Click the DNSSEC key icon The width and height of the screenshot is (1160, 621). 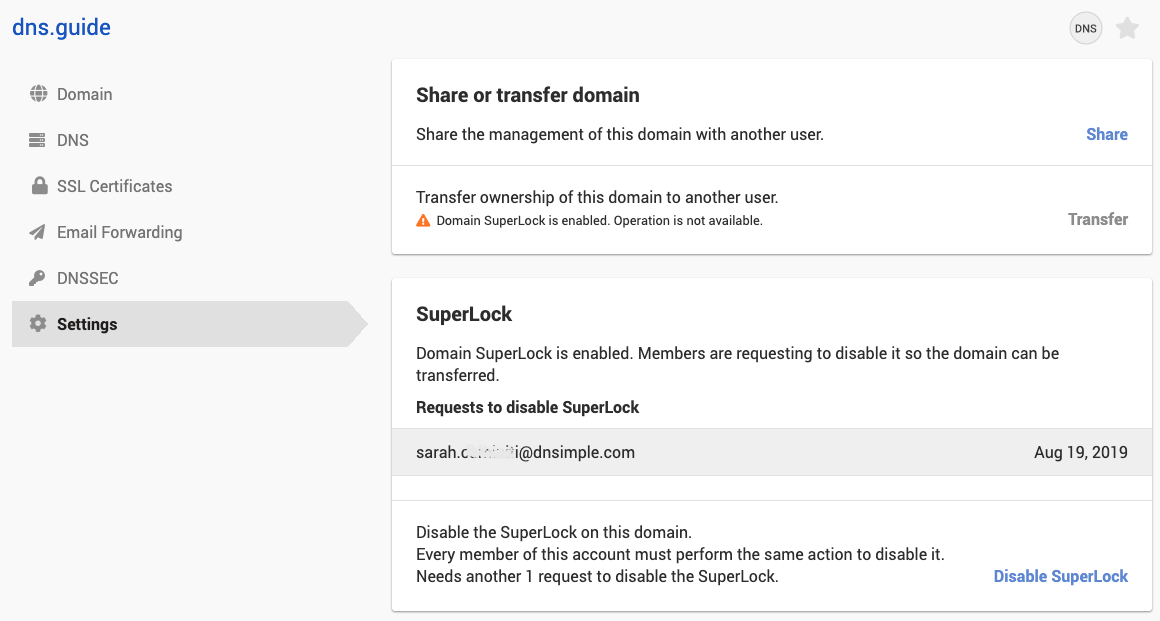[x=38, y=278]
